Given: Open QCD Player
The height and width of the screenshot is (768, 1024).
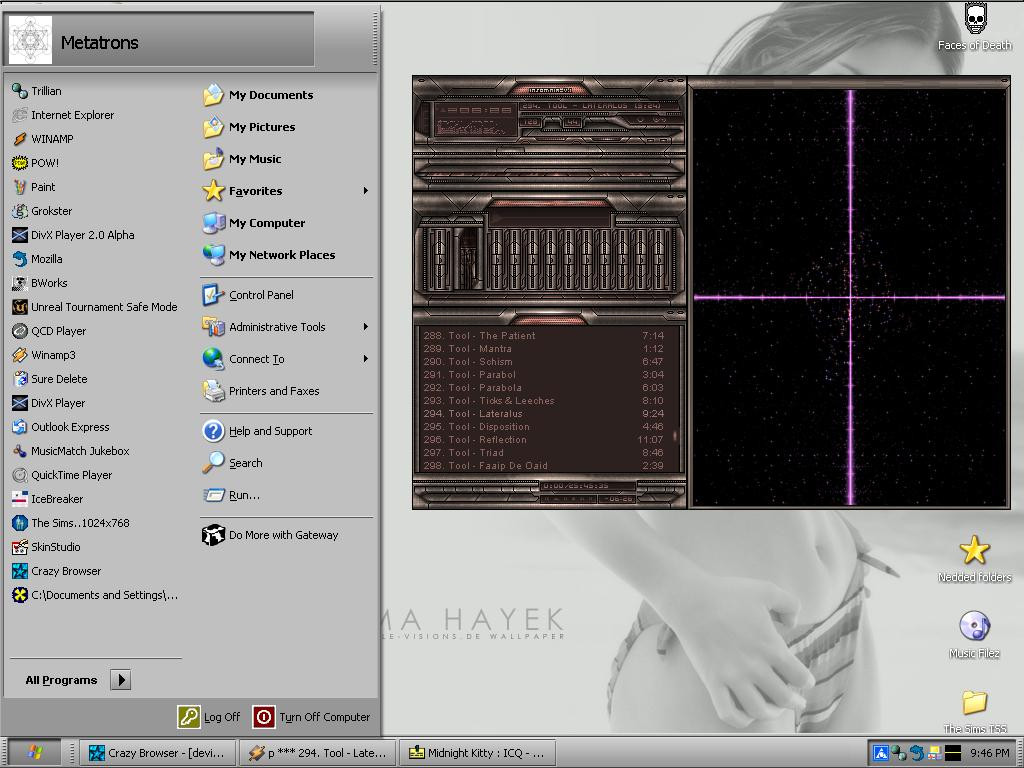Looking at the screenshot, I should pyautogui.click(x=49, y=331).
